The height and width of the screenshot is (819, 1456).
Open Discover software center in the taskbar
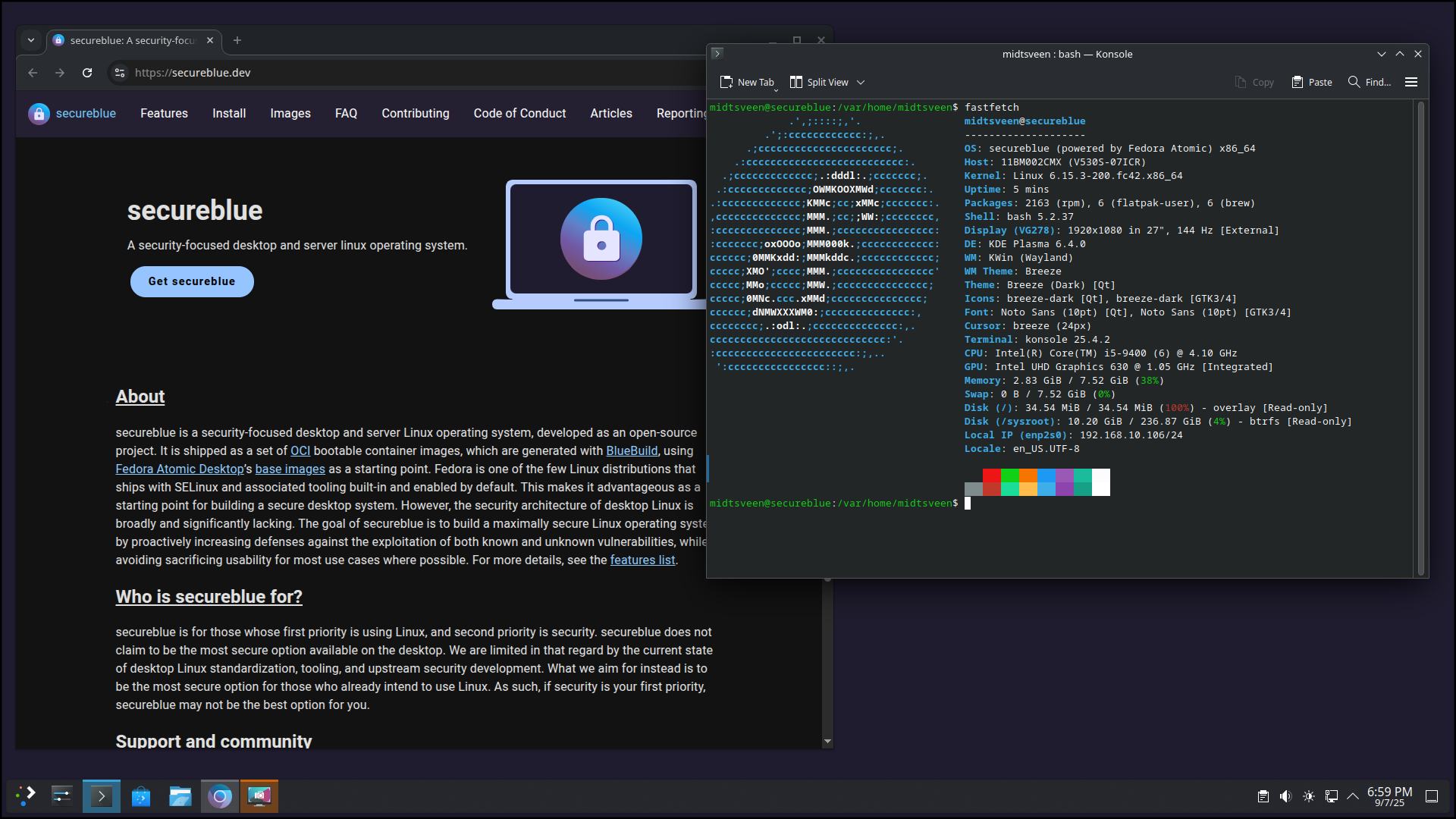141,795
